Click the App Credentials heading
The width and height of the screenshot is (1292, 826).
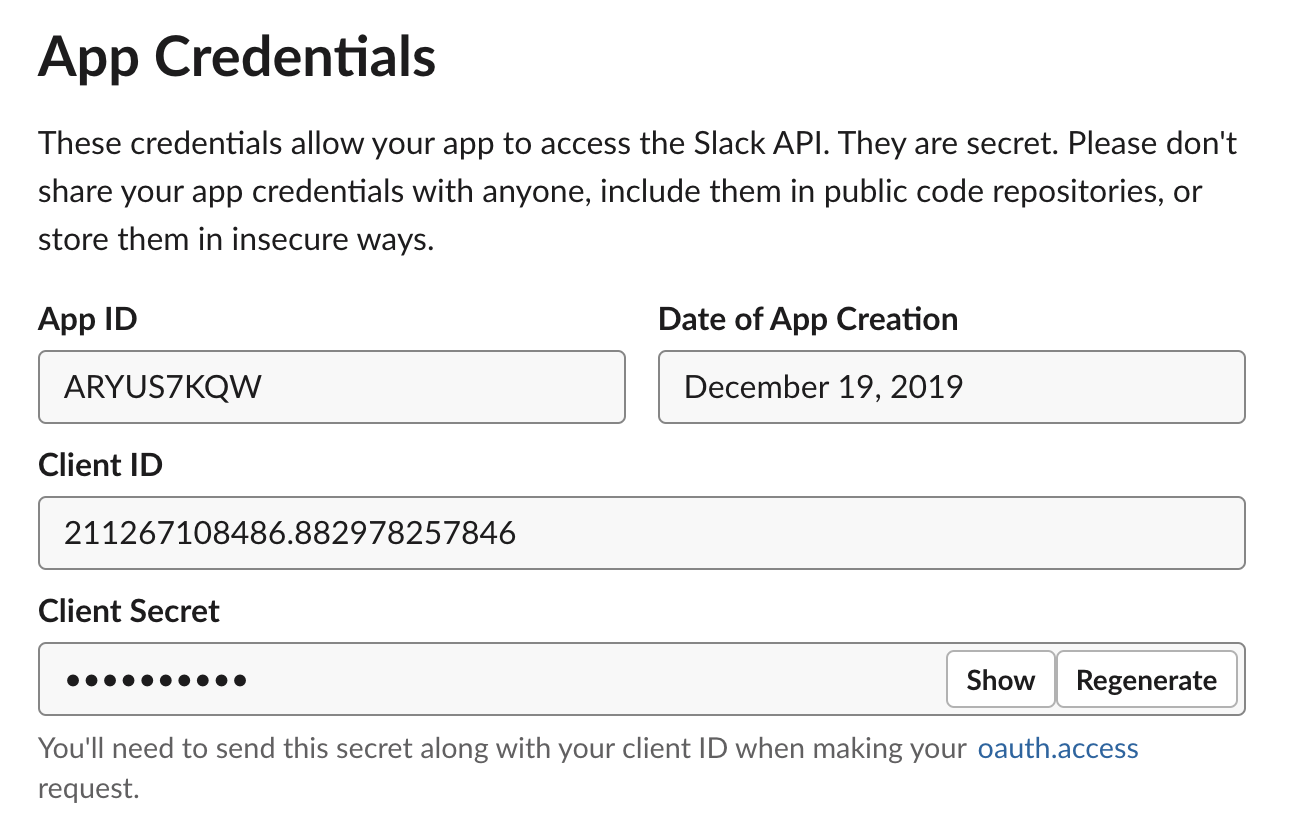[237, 57]
